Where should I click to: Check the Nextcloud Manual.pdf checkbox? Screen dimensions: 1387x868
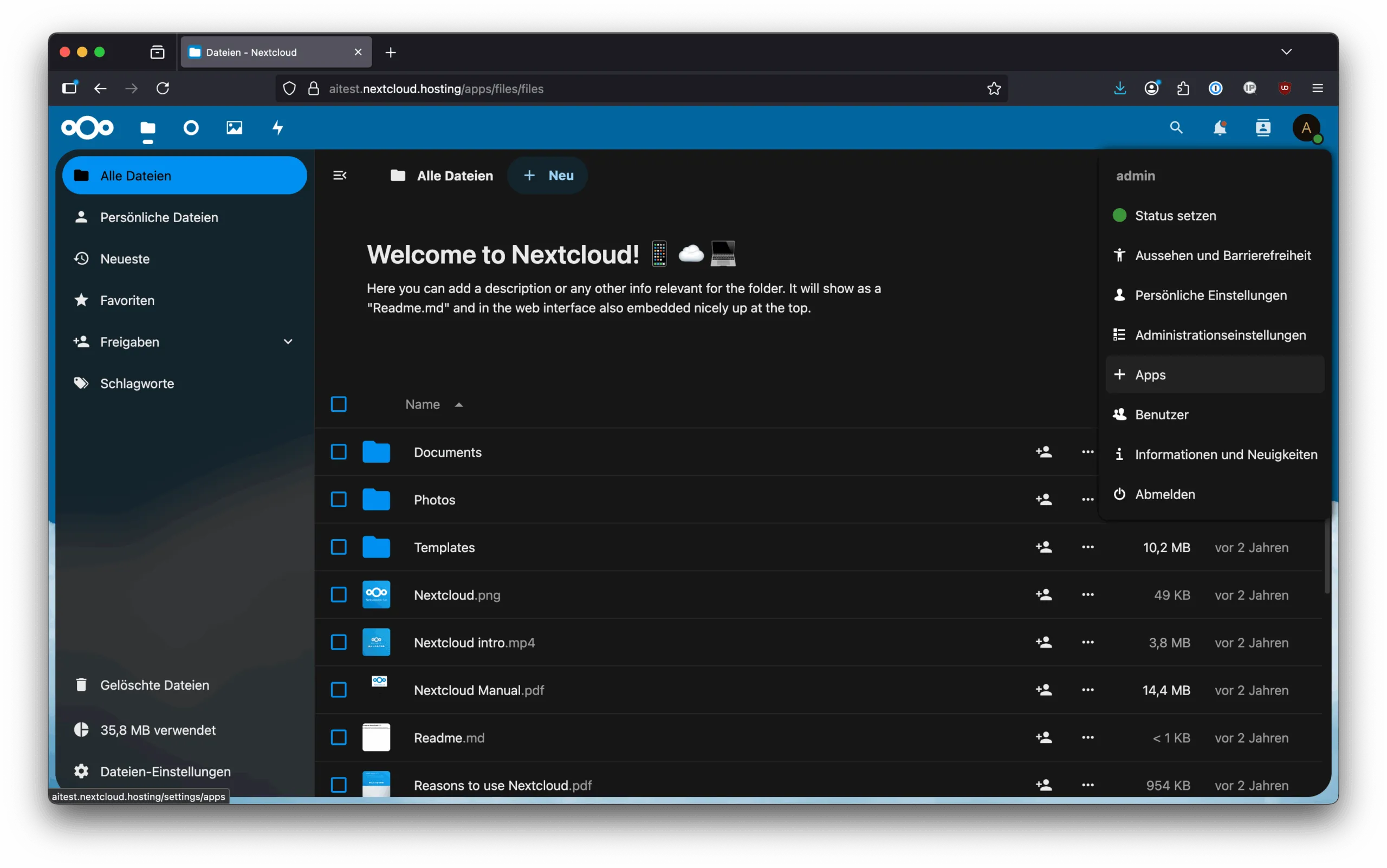tap(339, 691)
